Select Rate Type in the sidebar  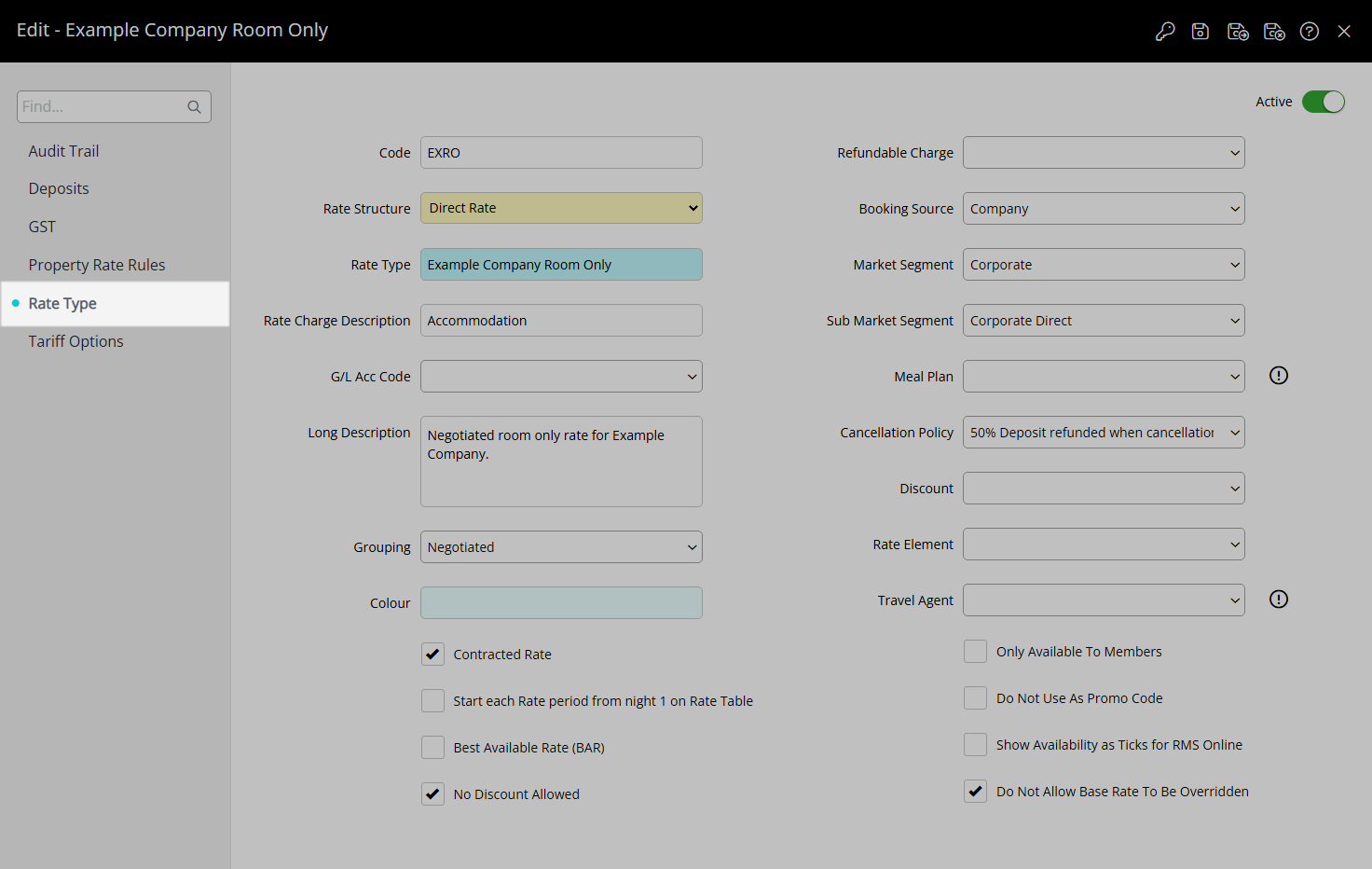tap(115, 303)
